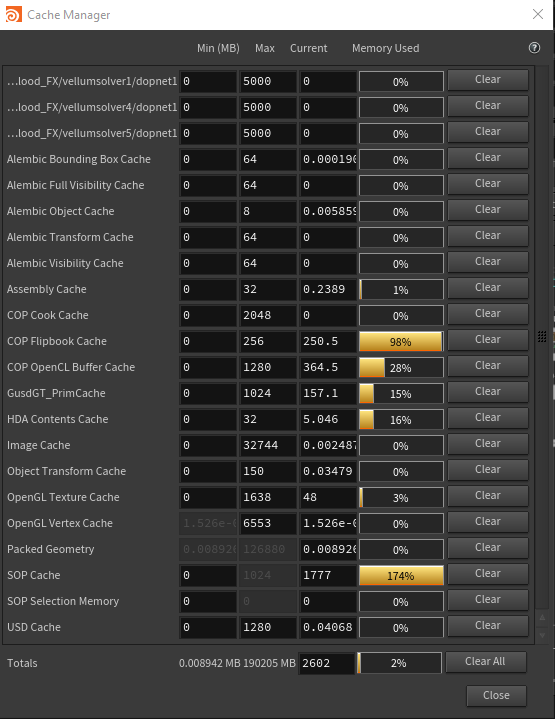The image size is (555, 719).
Task: Click scrollbar up arrow of cache list
Action: pyautogui.click(x=542, y=617)
